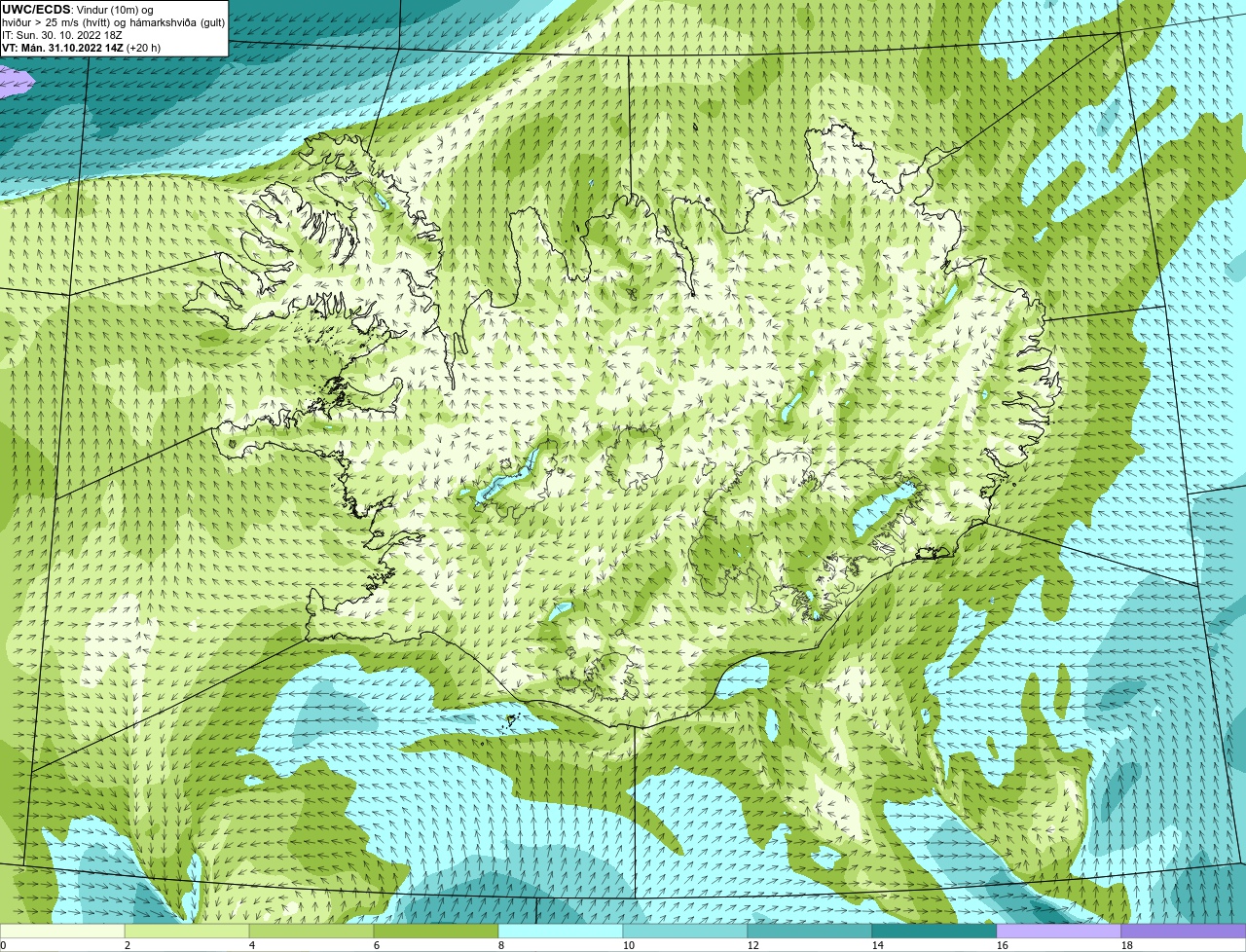Click the initial time 'IT: Sun. 30. 10. 2022 18Z'
Viewport: 1246px width, 952px height.
pyautogui.click(x=64, y=35)
